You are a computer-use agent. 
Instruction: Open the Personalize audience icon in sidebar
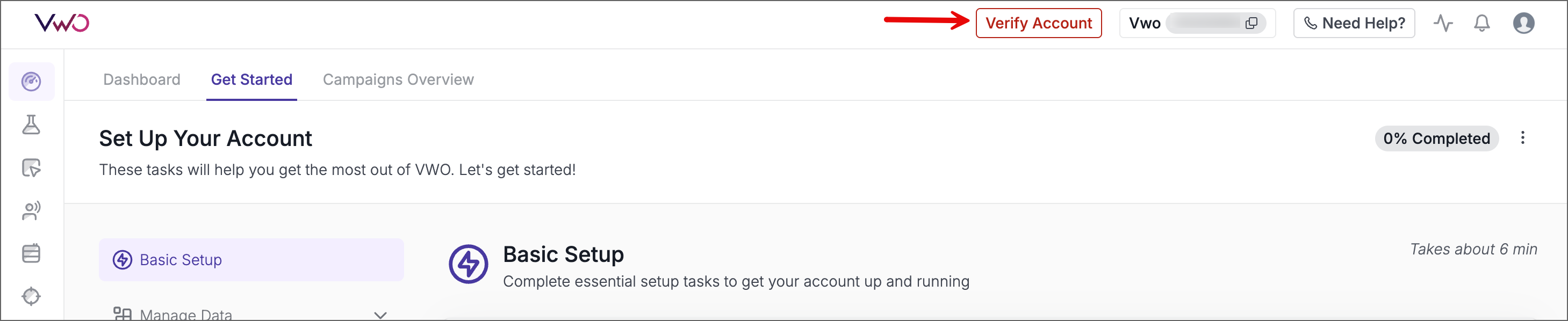point(32,211)
